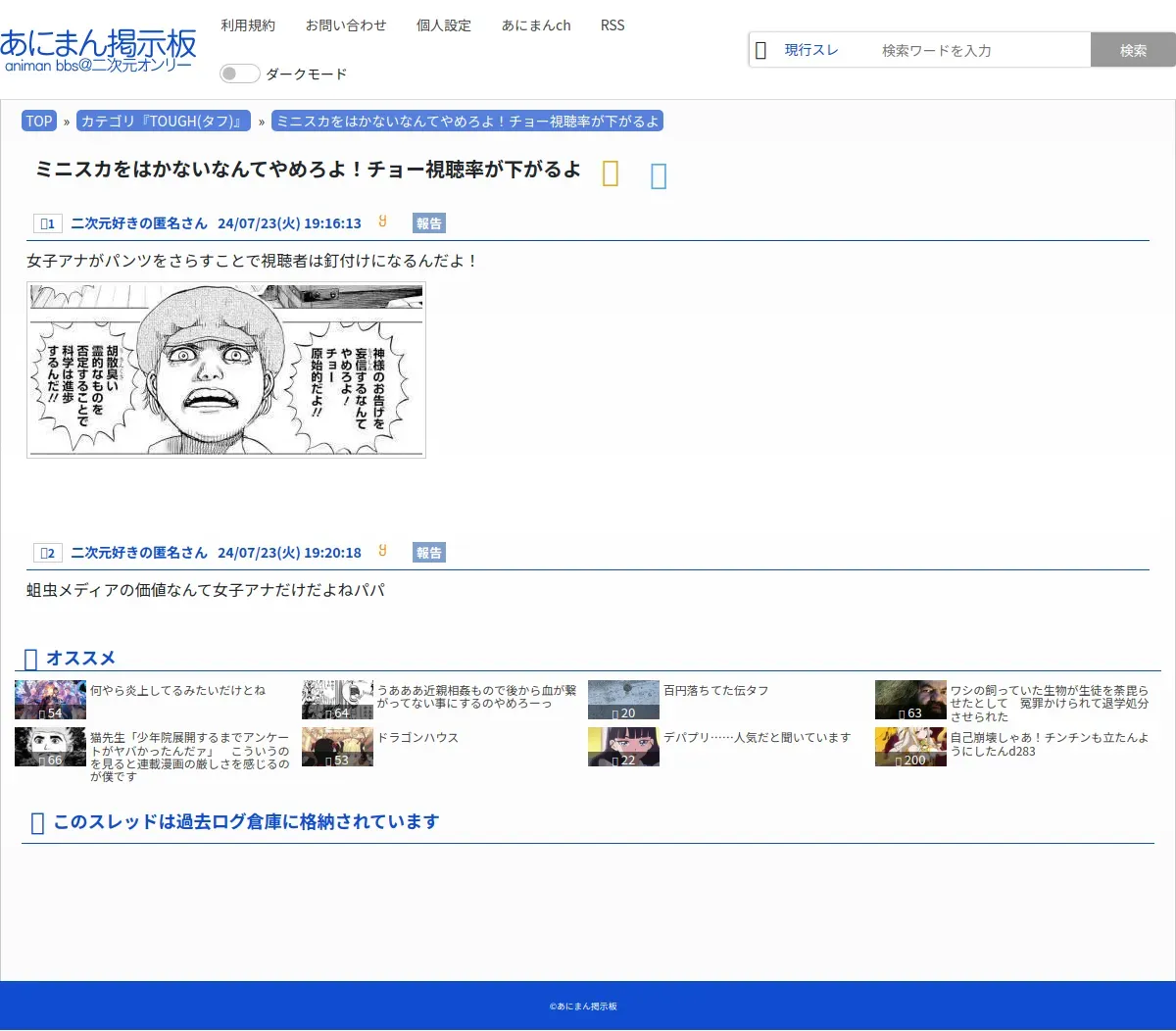
Task: Open thumbnail with 53 comment count
Action: tap(337, 747)
